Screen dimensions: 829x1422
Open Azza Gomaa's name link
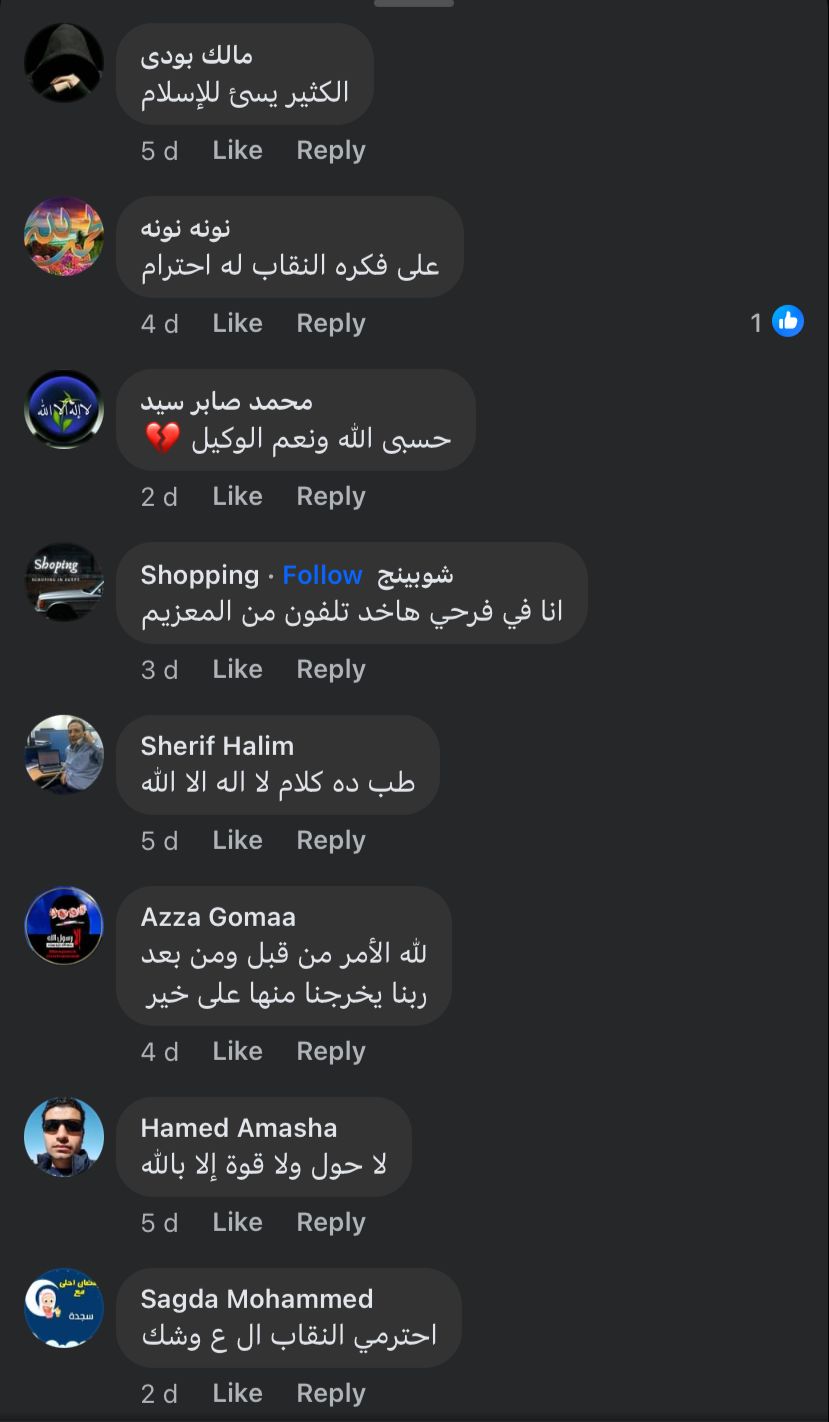(x=218, y=917)
